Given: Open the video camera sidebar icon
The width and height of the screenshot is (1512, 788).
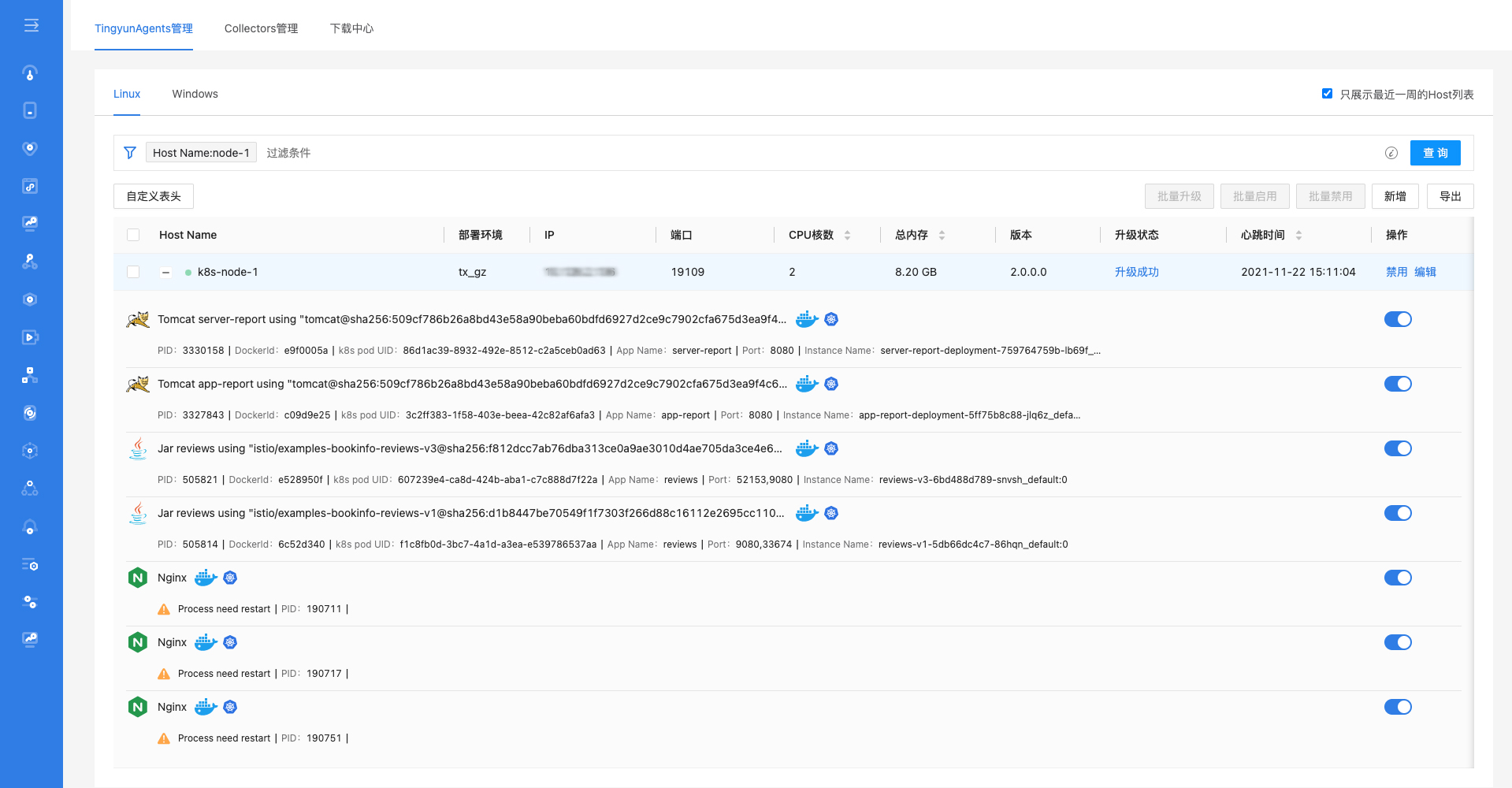Looking at the screenshot, I should (x=30, y=337).
